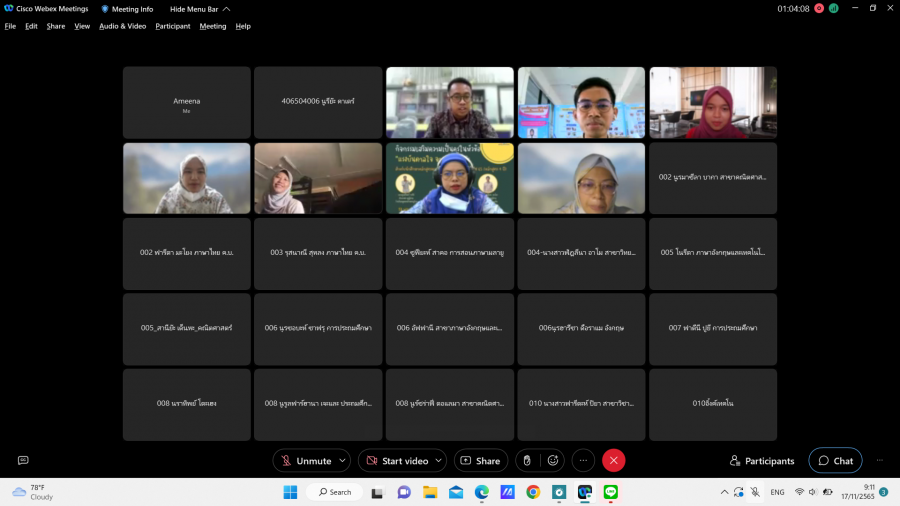Open LINE app from the taskbar

pyautogui.click(x=611, y=492)
